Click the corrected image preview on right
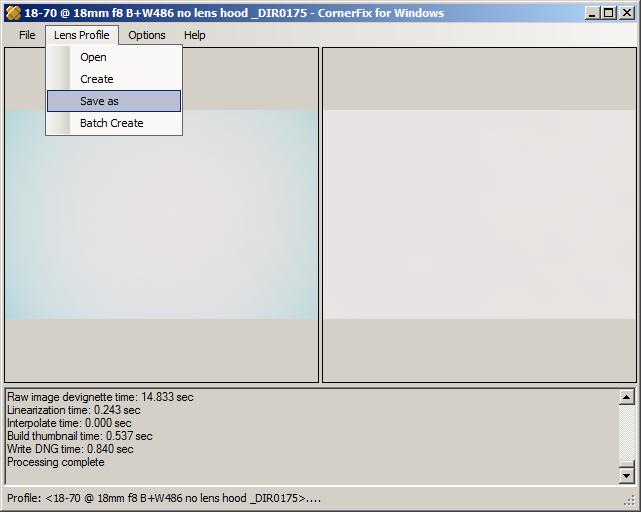Screen dimensions: 641x512 [479, 214]
